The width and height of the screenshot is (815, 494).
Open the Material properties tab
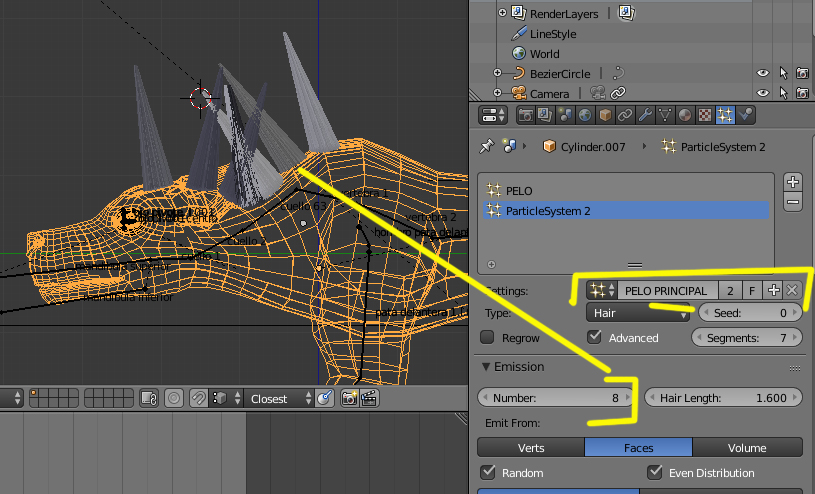[x=685, y=115]
